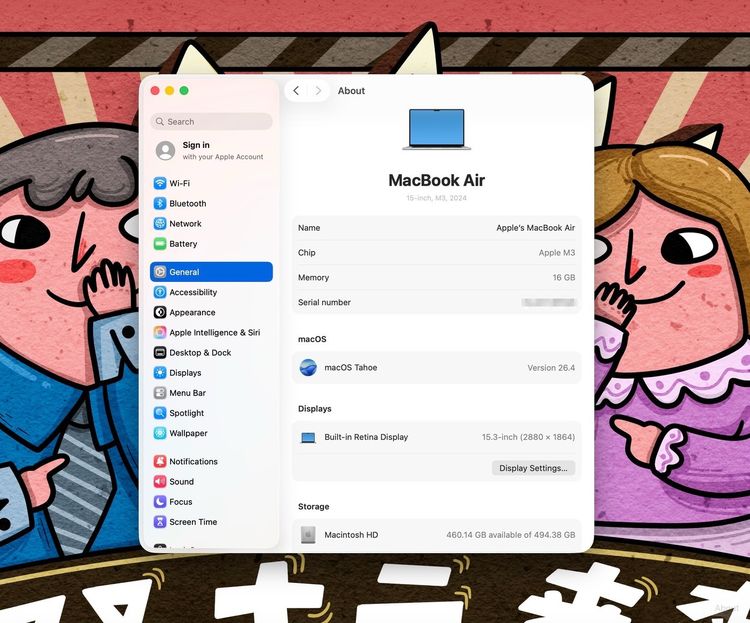Select Desktop & Dock icon
Image resolution: width=750 pixels, height=623 pixels.
(160, 353)
